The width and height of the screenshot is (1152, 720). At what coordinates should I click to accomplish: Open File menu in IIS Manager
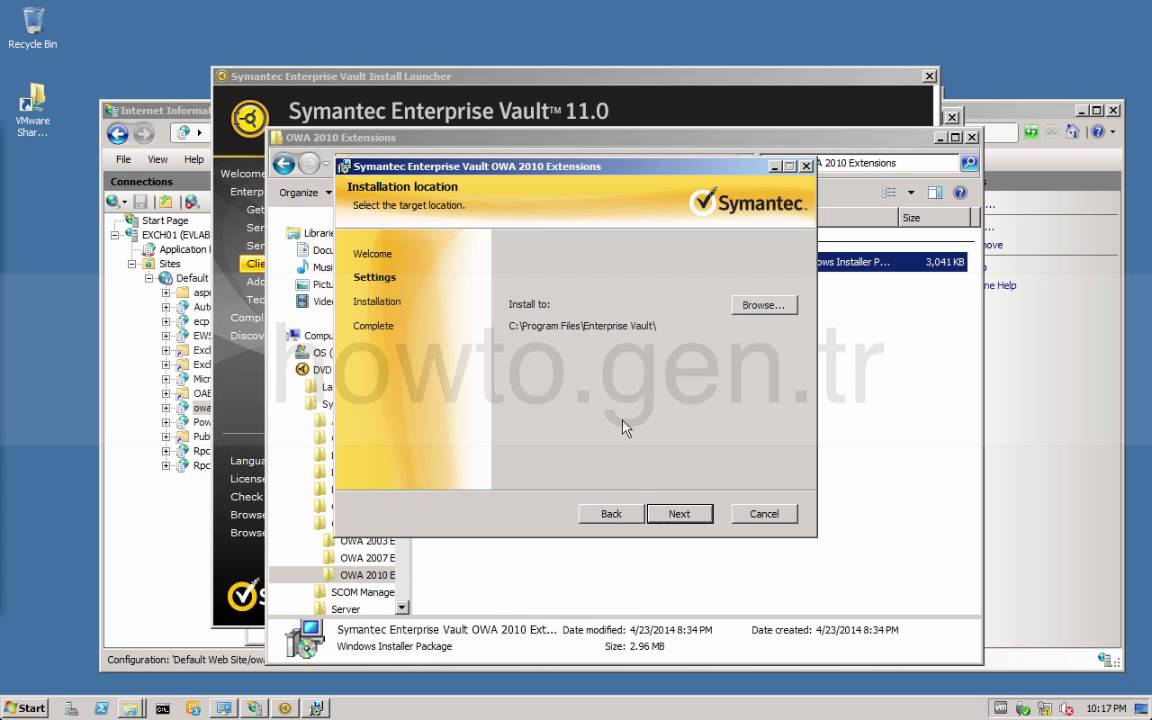[123, 159]
